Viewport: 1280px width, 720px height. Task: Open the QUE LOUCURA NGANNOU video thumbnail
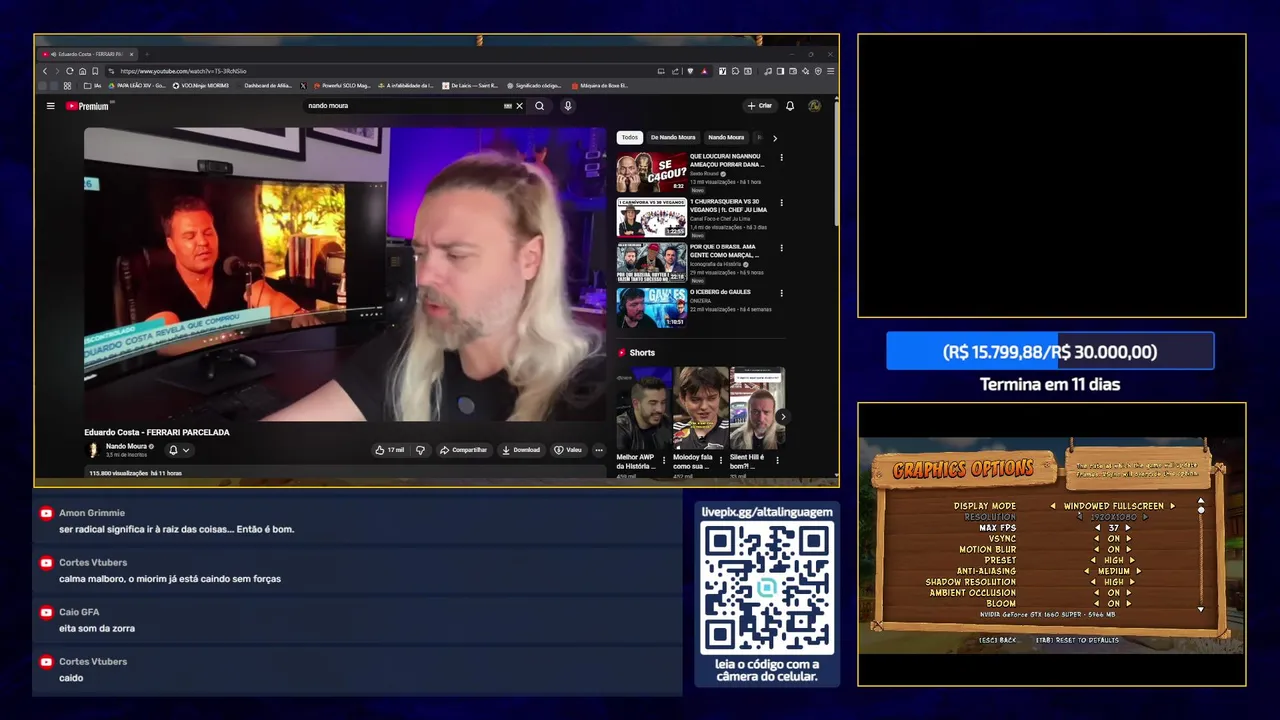[x=651, y=172]
